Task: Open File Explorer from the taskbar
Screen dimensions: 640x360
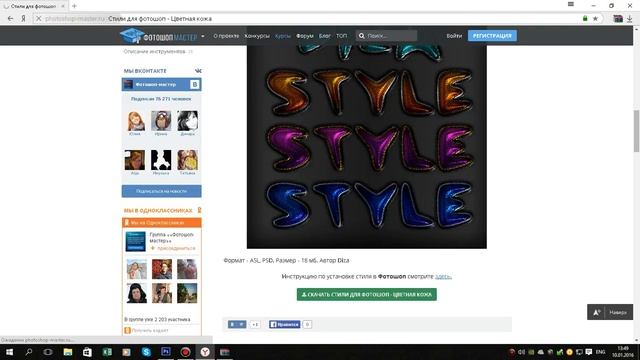Action: tap(68, 352)
